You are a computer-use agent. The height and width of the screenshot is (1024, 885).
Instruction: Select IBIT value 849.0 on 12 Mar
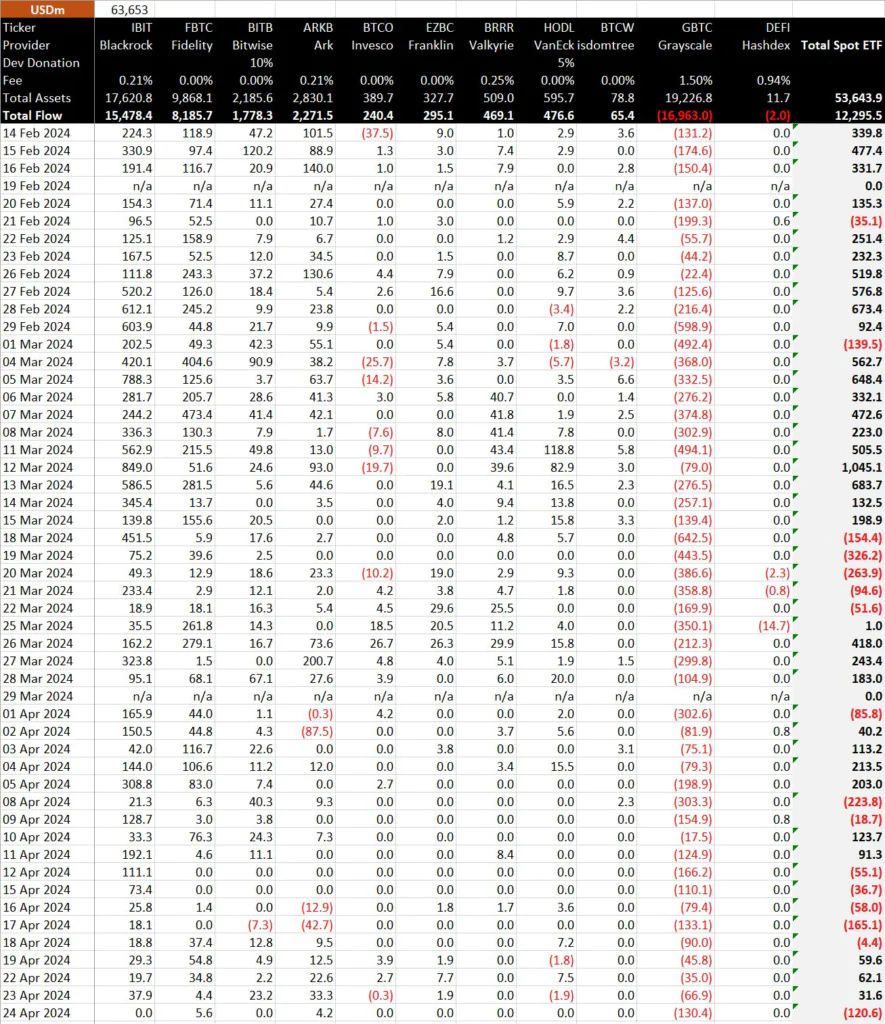pos(137,468)
